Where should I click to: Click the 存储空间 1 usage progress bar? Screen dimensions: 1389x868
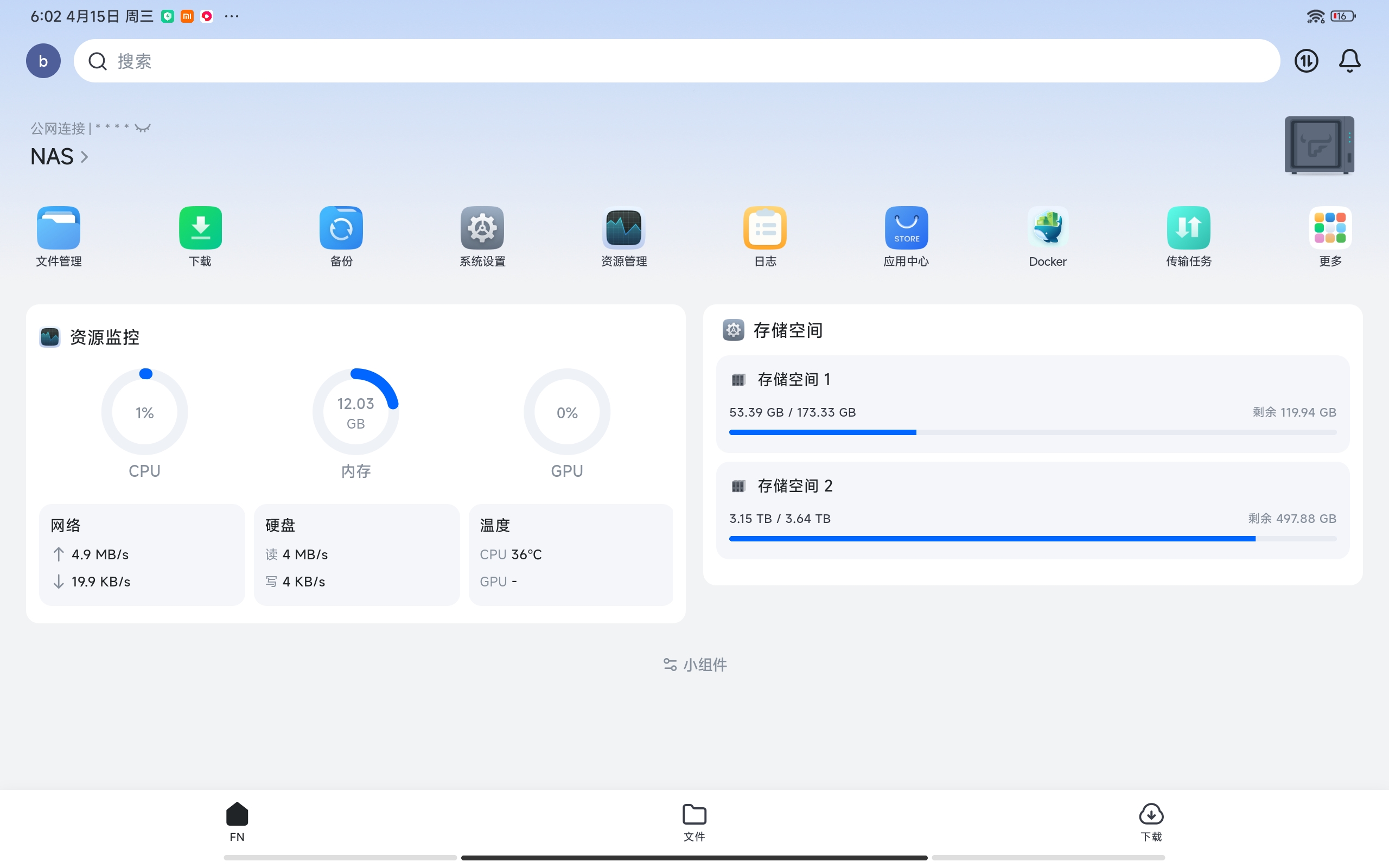[x=1032, y=432]
